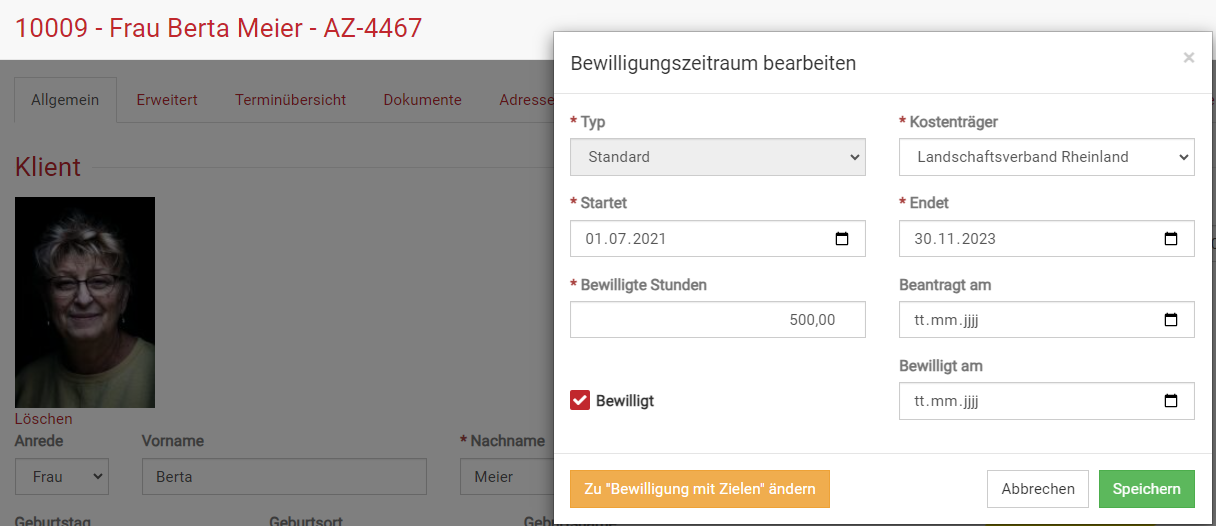The height and width of the screenshot is (526, 1216).
Task: Switch to the Erweitert tab
Action: (x=167, y=100)
